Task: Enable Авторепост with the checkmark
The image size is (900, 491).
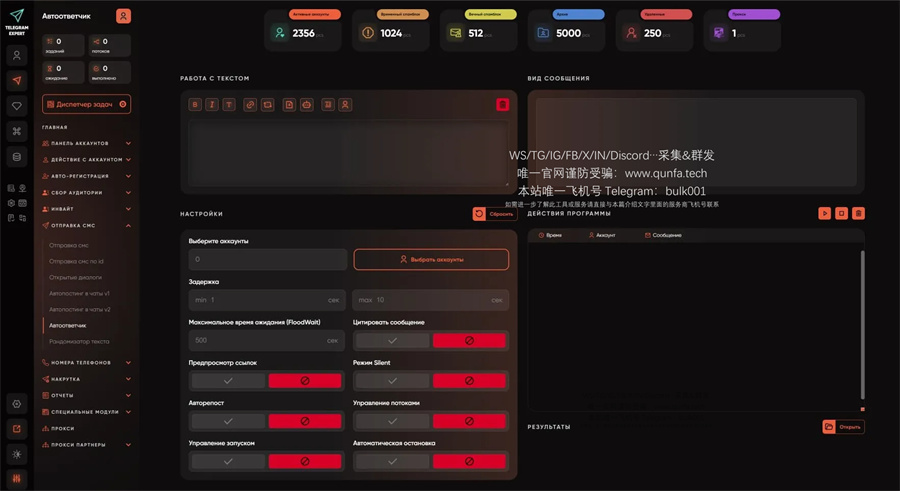Action: 228,421
